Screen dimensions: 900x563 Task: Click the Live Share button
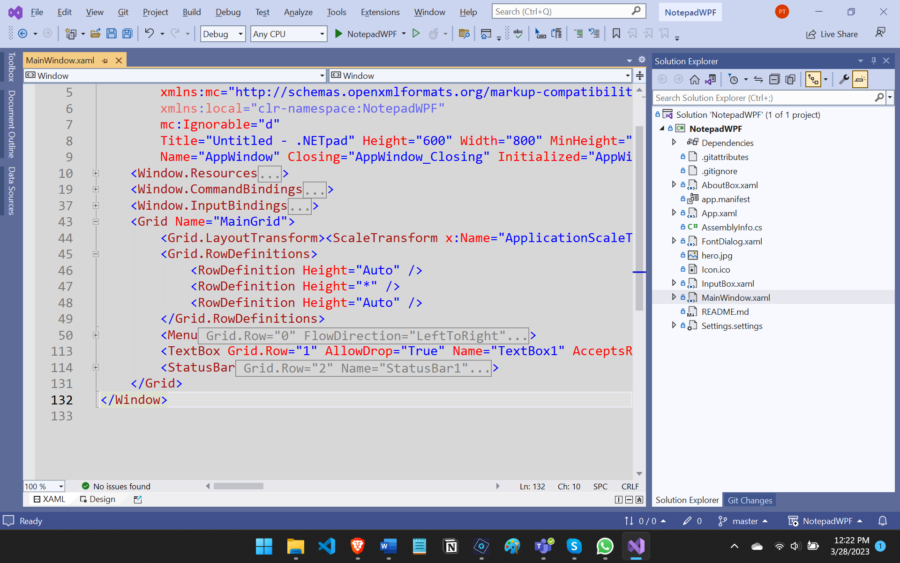pyautogui.click(x=832, y=33)
